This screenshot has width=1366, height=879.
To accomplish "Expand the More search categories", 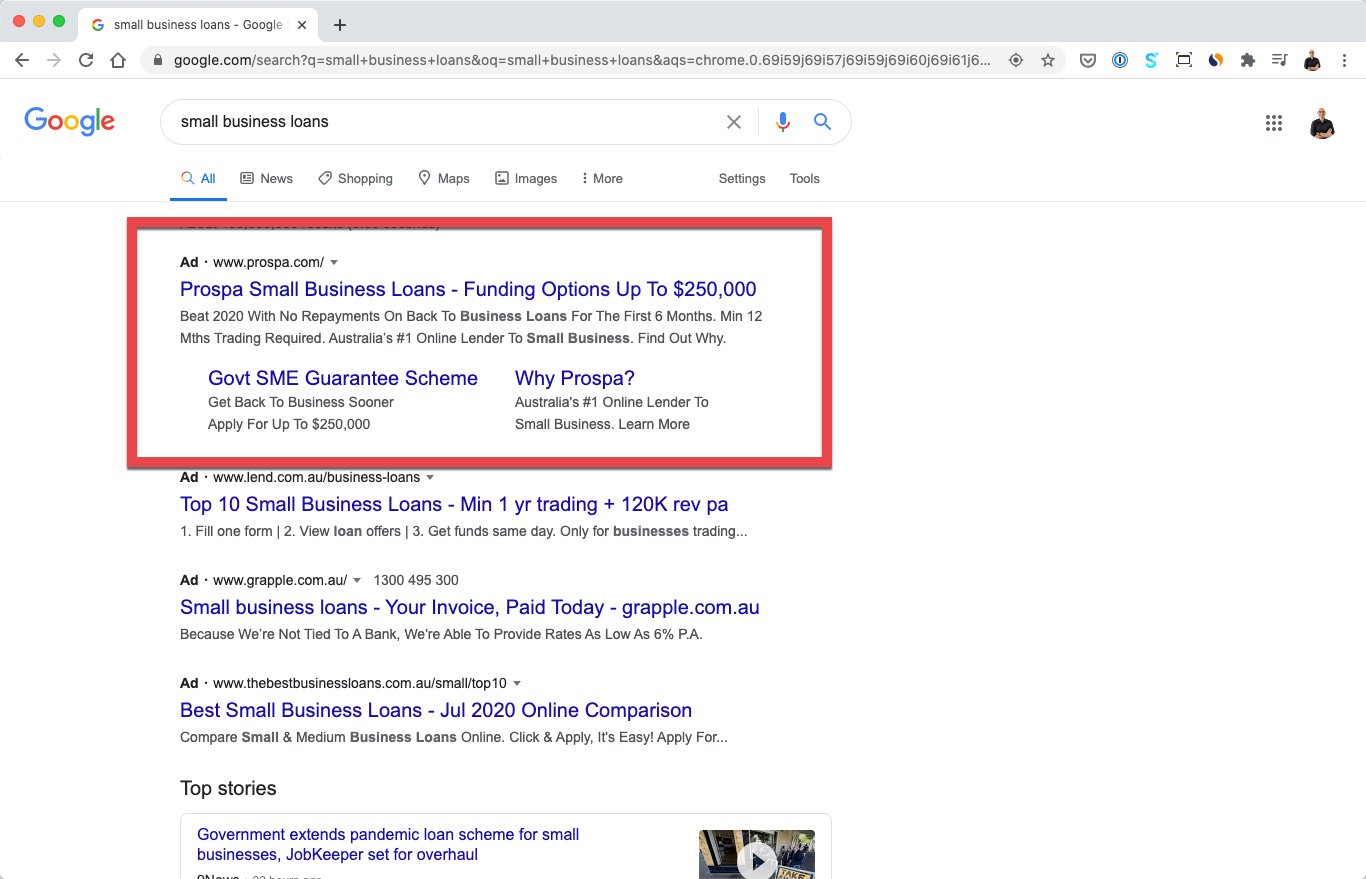I will (602, 178).
